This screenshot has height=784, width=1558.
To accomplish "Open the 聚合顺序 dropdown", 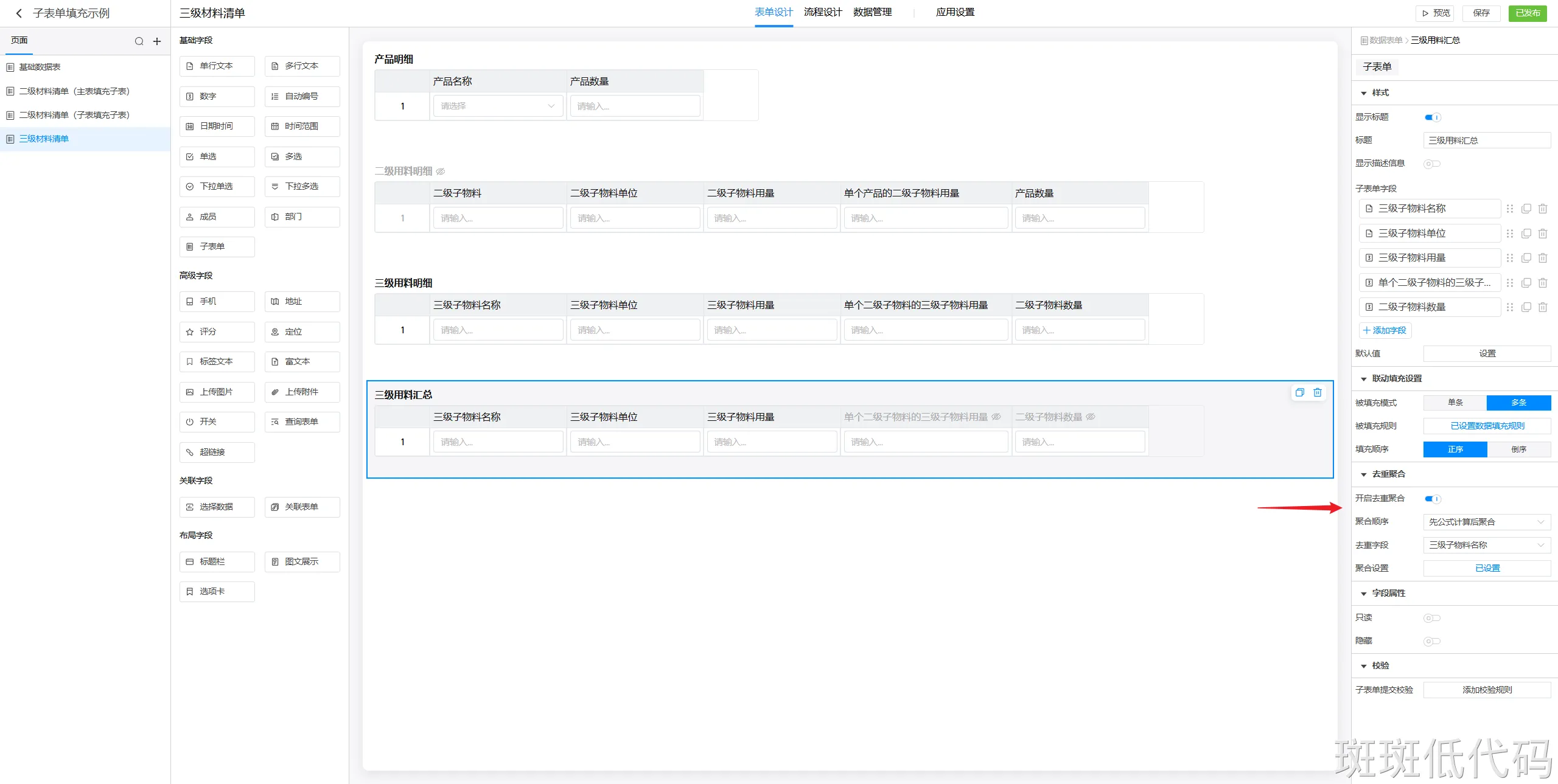I will [x=1486, y=522].
